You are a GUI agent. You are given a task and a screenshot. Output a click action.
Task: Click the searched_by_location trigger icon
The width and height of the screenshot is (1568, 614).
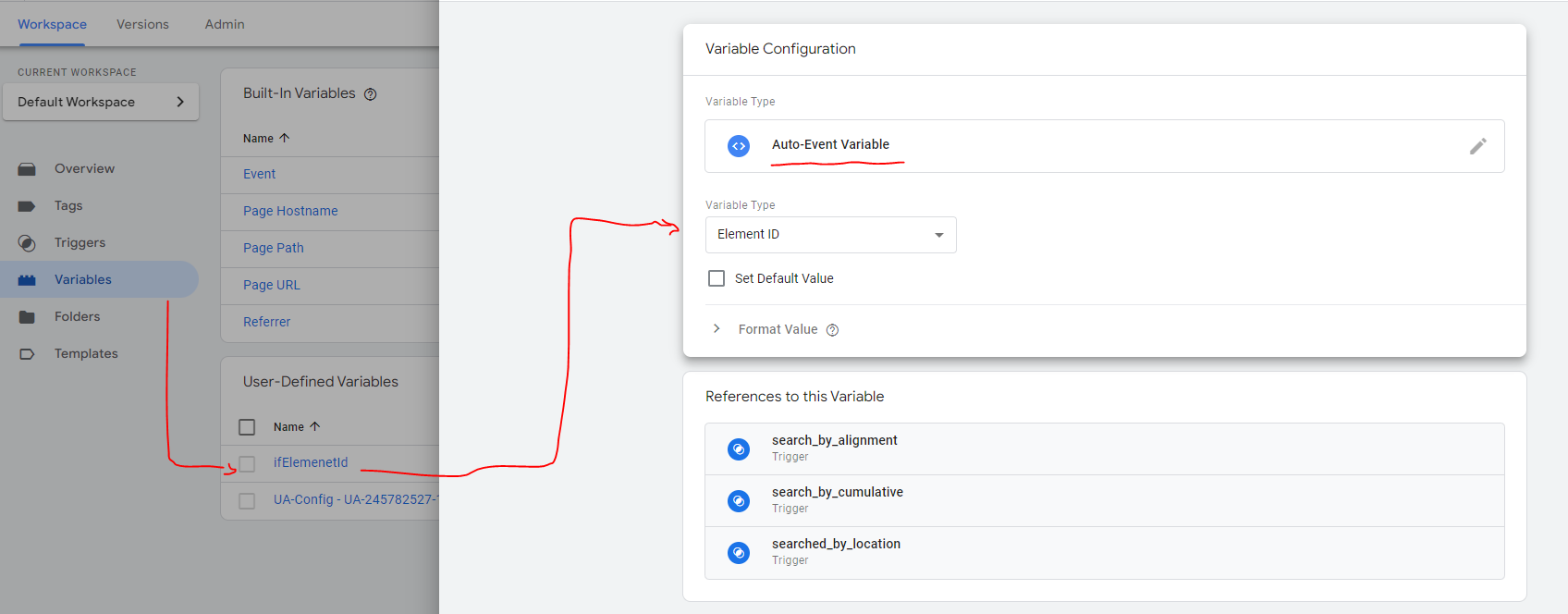[x=739, y=553]
